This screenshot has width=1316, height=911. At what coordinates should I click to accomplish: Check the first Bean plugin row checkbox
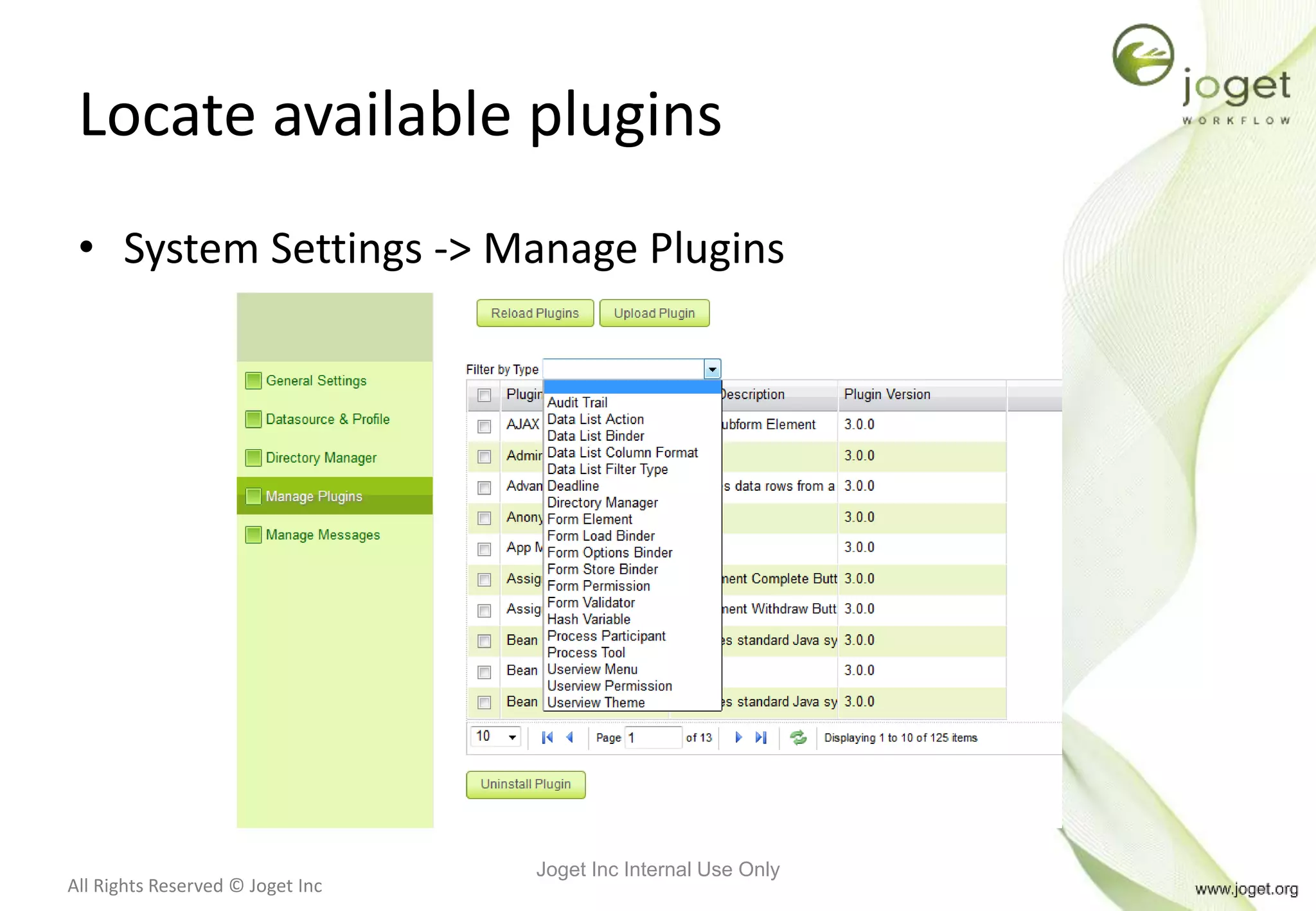485,641
